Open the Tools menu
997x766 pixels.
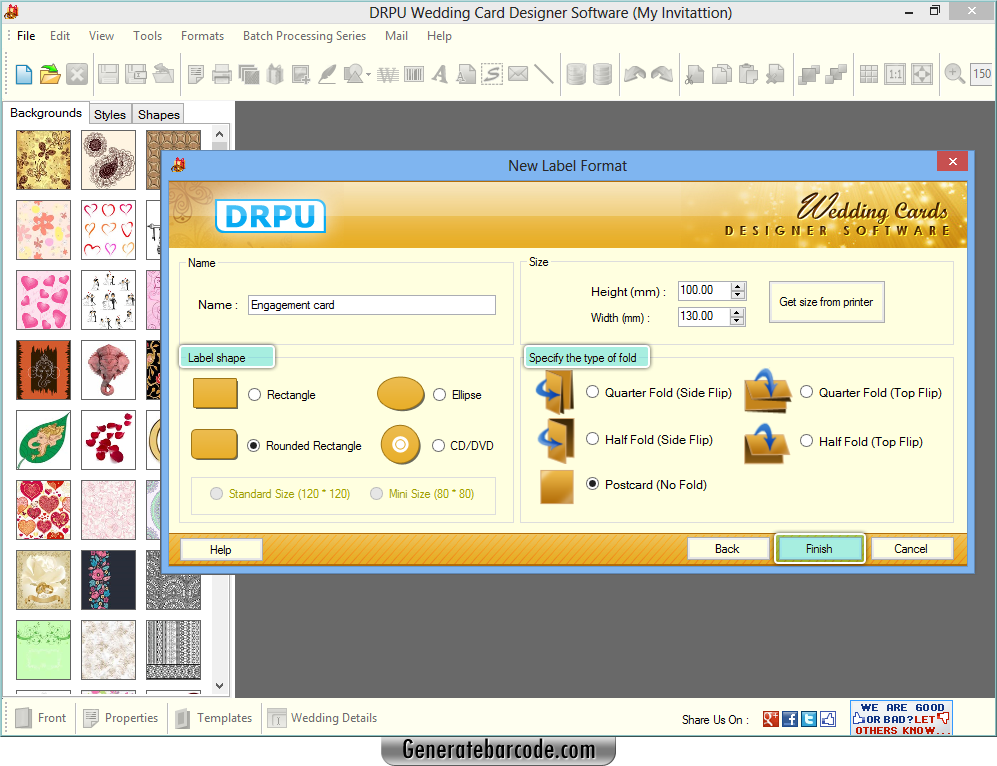coord(148,36)
